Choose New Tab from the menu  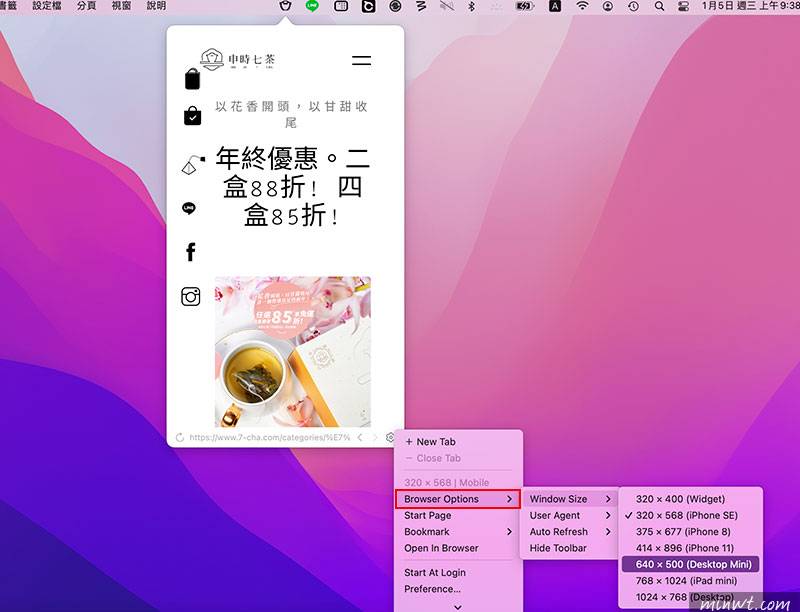pyautogui.click(x=458, y=442)
